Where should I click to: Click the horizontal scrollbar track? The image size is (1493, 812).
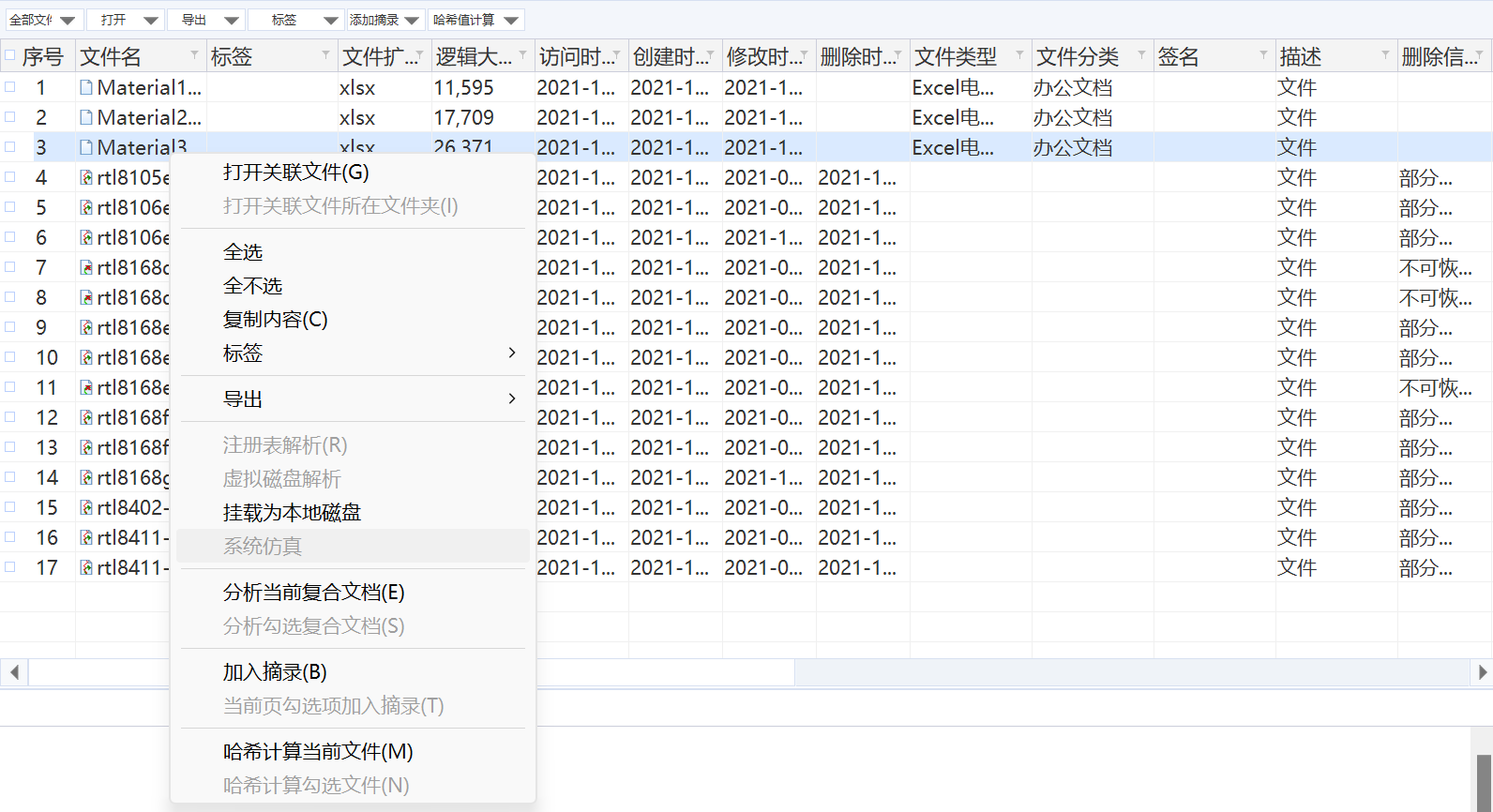point(1125,672)
